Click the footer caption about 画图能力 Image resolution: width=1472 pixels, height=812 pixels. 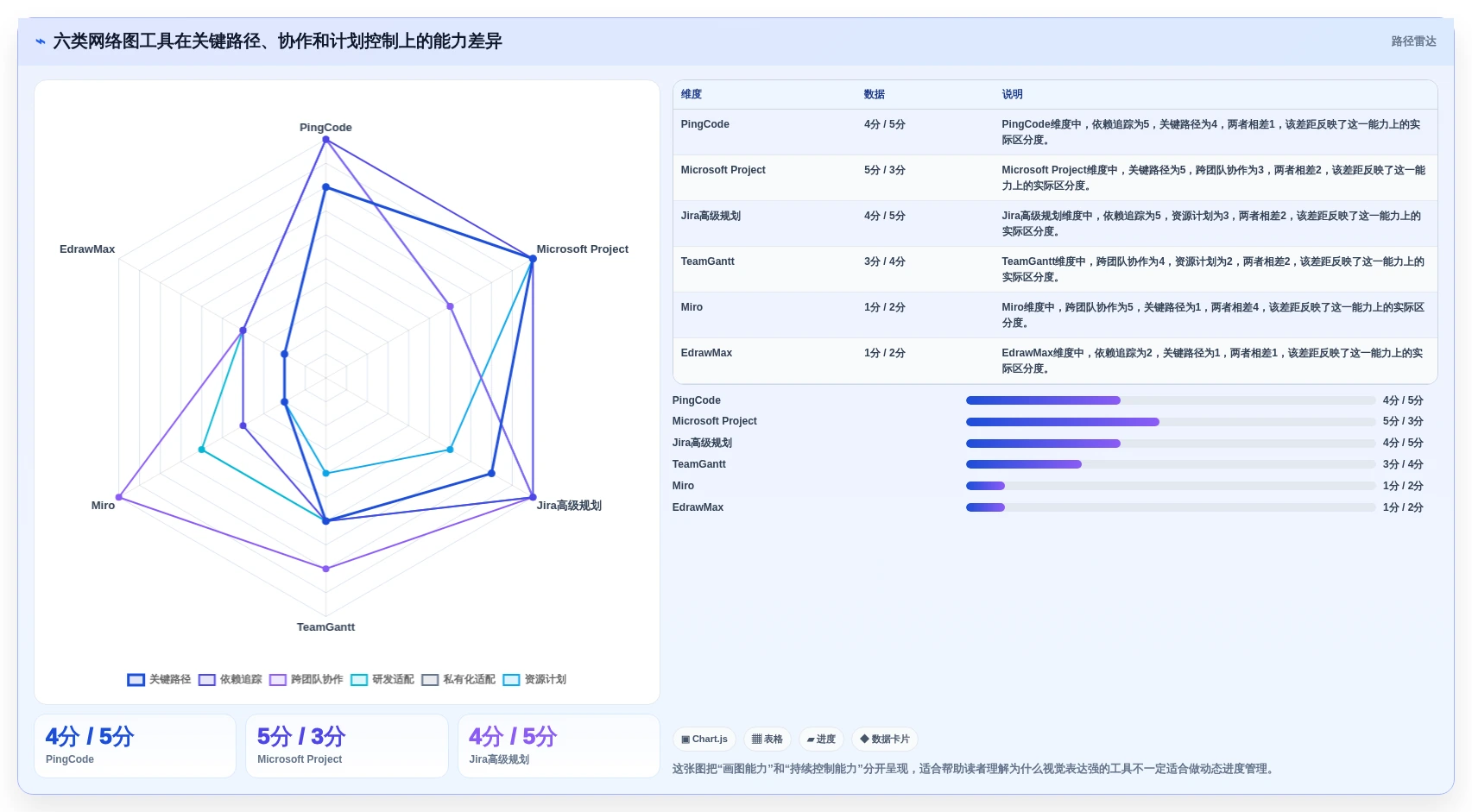coord(974,769)
